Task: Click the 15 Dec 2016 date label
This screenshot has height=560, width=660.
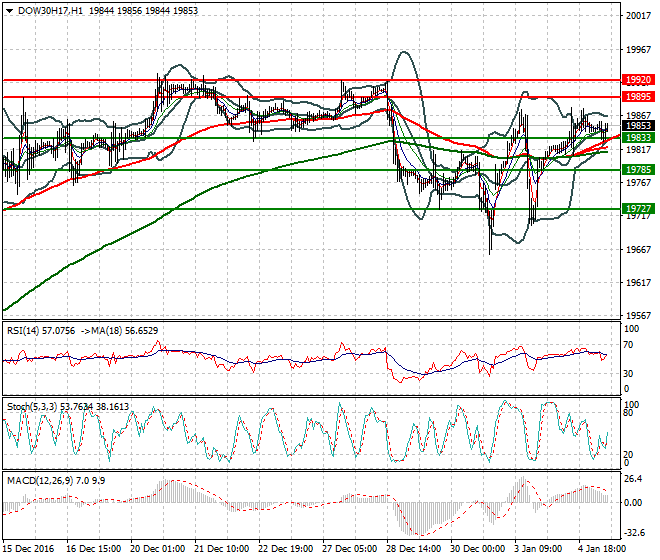Action: point(29,549)
